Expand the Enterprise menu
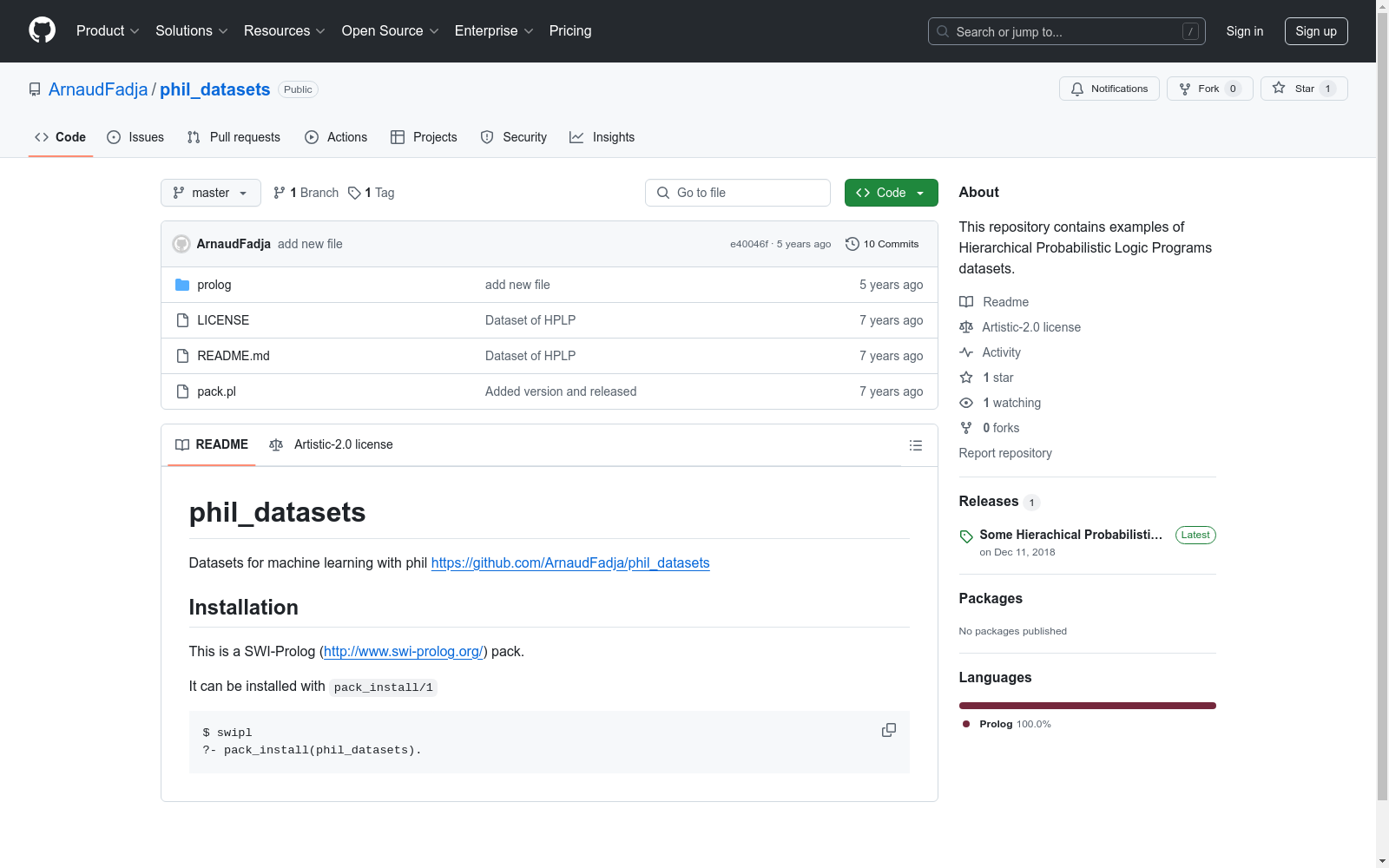The height and width of the screenshot is (868, 1389). pyautogui.click(x=494, y=31)
